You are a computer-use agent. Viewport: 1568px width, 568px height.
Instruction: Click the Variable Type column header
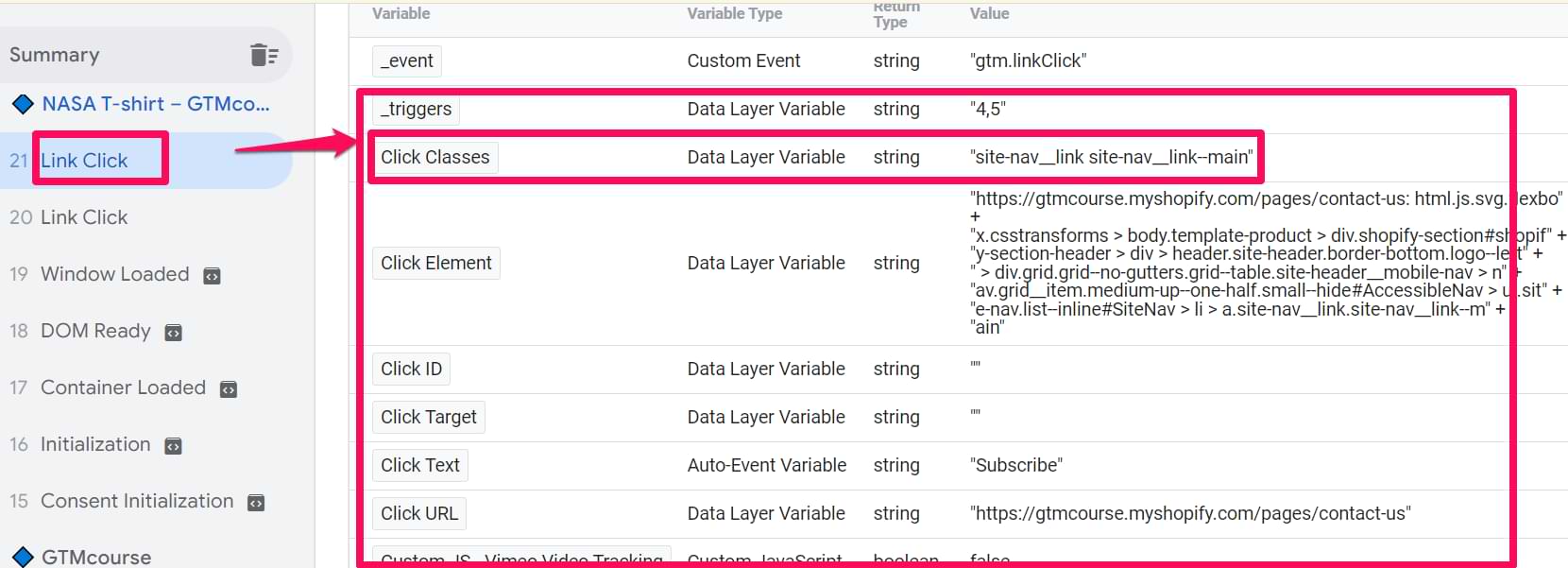[734, 13]
